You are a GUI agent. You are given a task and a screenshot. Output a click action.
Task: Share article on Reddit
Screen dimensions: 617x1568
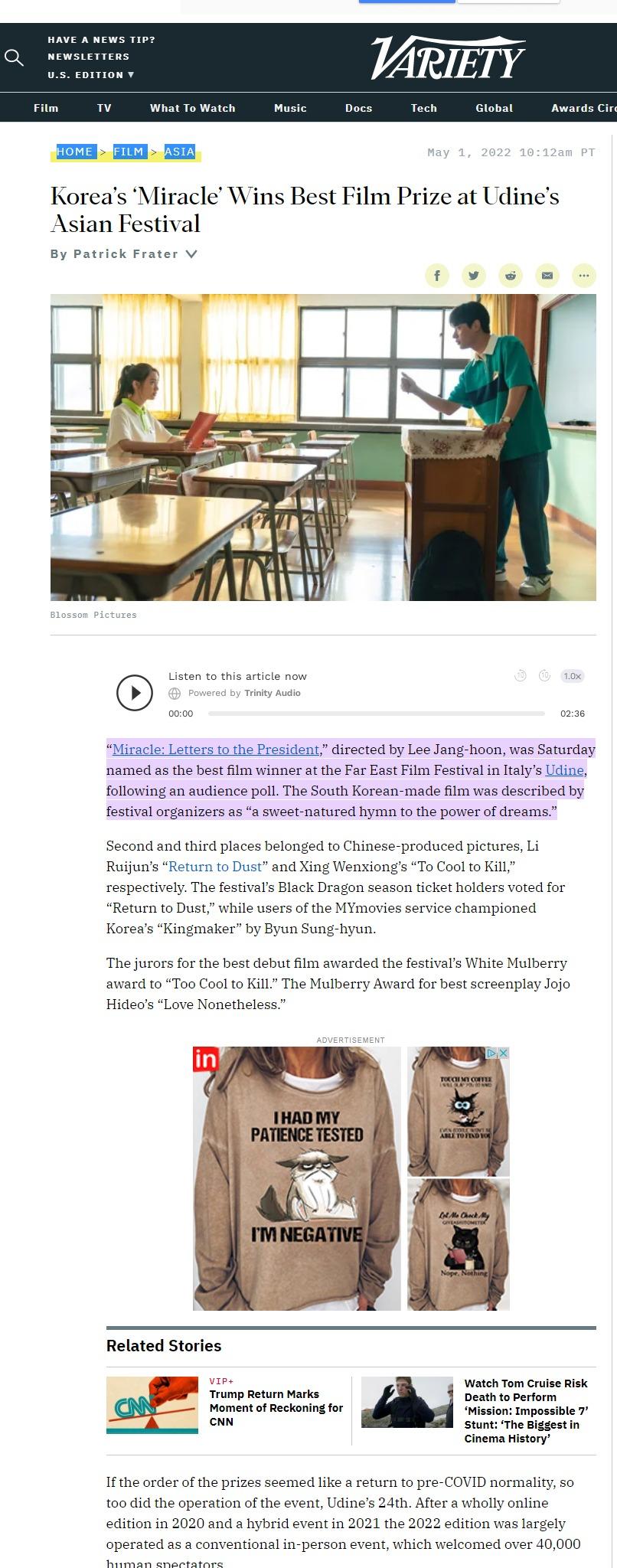[511, 276]
